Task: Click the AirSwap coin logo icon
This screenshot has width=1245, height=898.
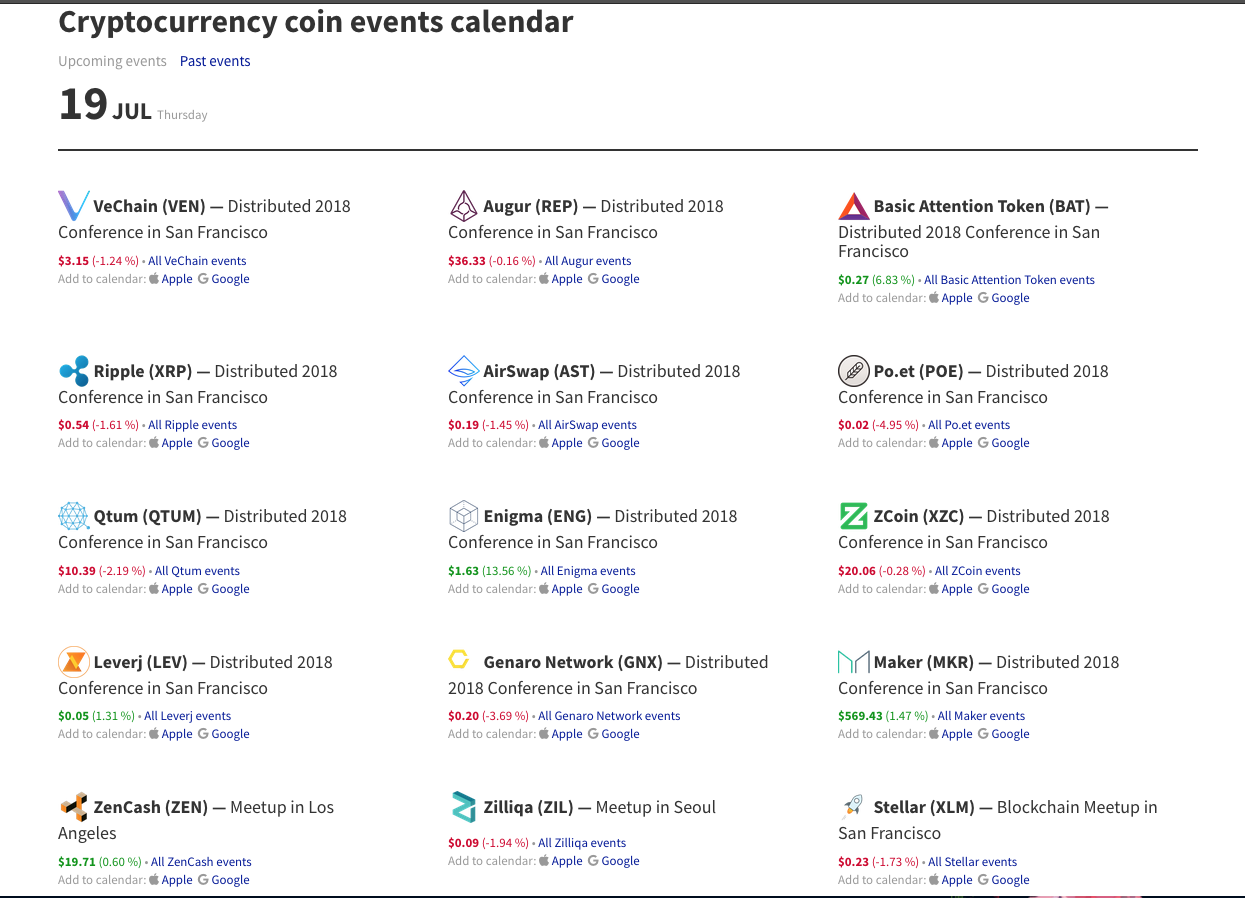Action: [464, 371]
